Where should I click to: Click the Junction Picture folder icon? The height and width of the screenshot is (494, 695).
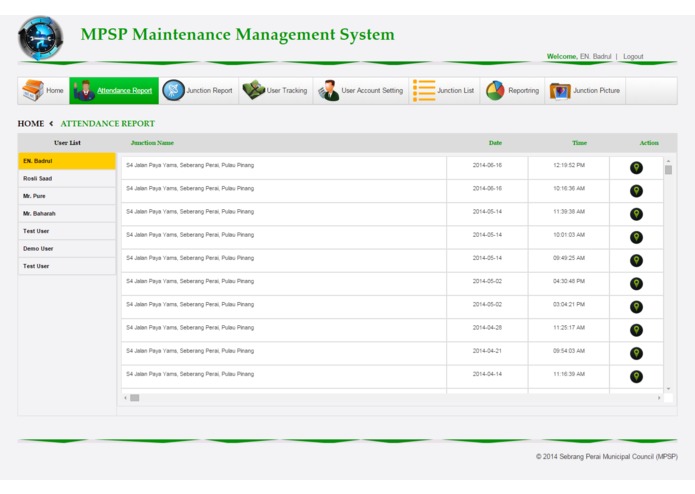point(560,91)
